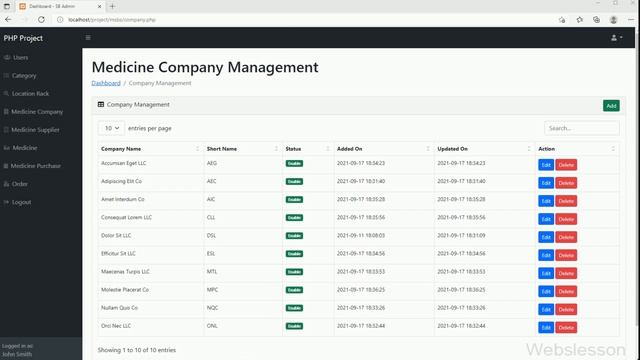
Task: Click the green Add button
Action: click(611, 106)
